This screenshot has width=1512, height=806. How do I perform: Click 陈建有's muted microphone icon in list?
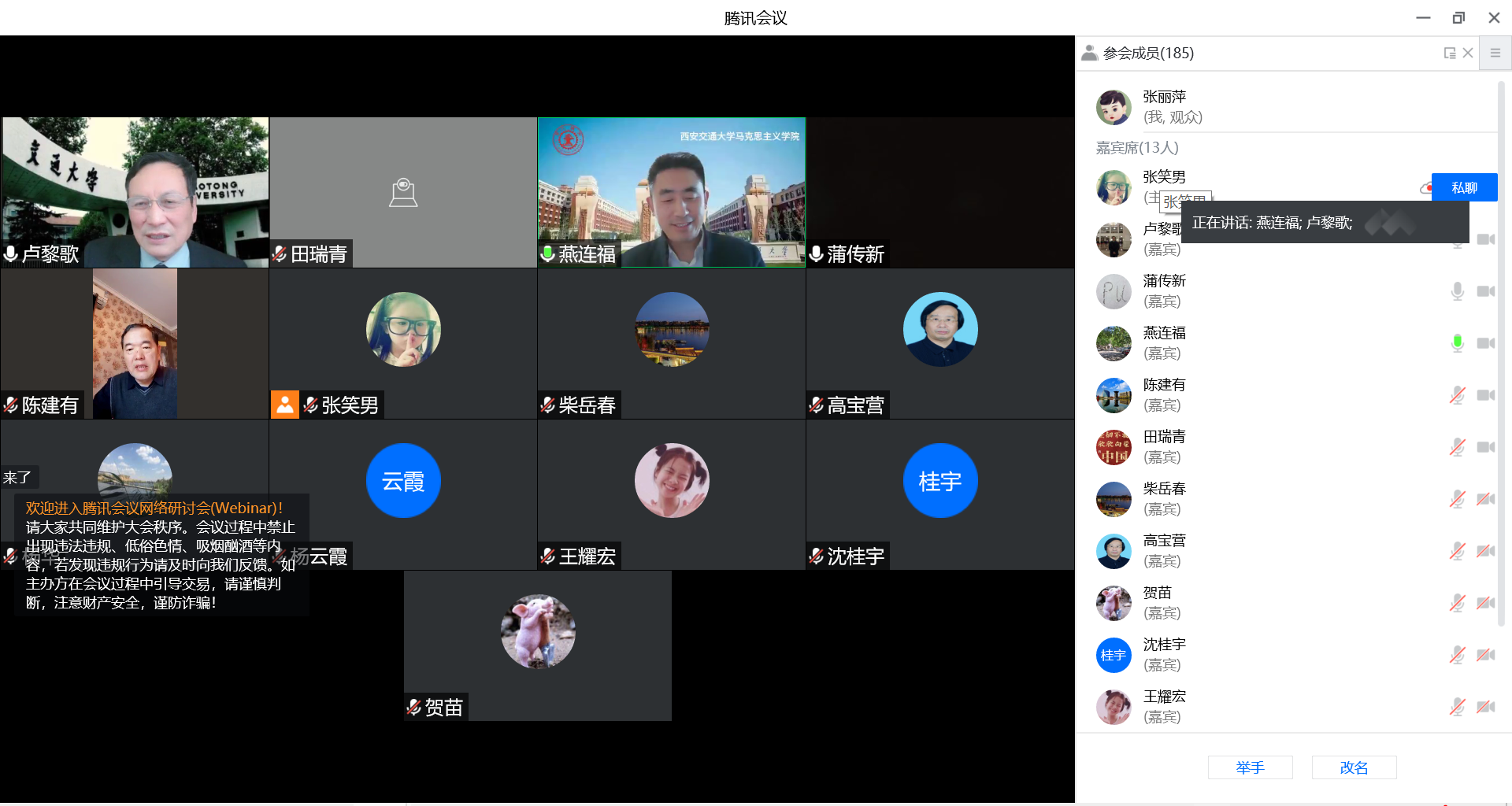coord(1457,395)
